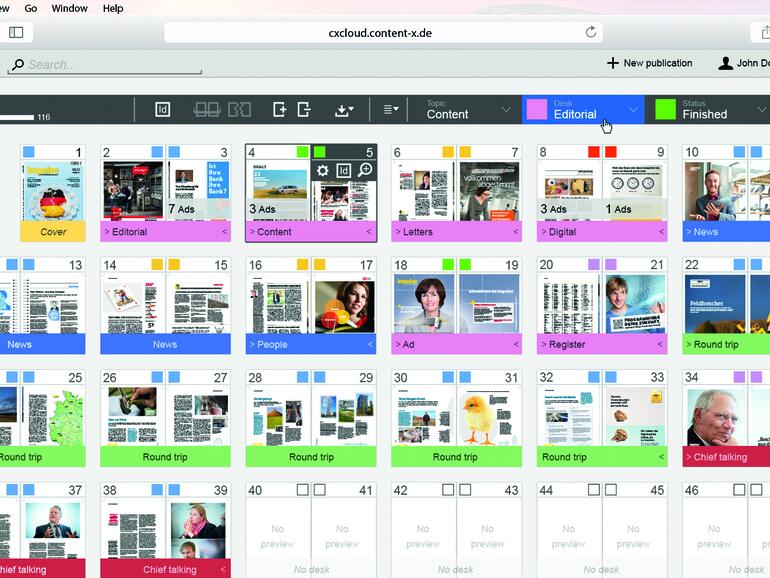The image size is (770, 578).
Task: Click the Chief talking bar under spread 38-39
Action: (x=165, y=569)
